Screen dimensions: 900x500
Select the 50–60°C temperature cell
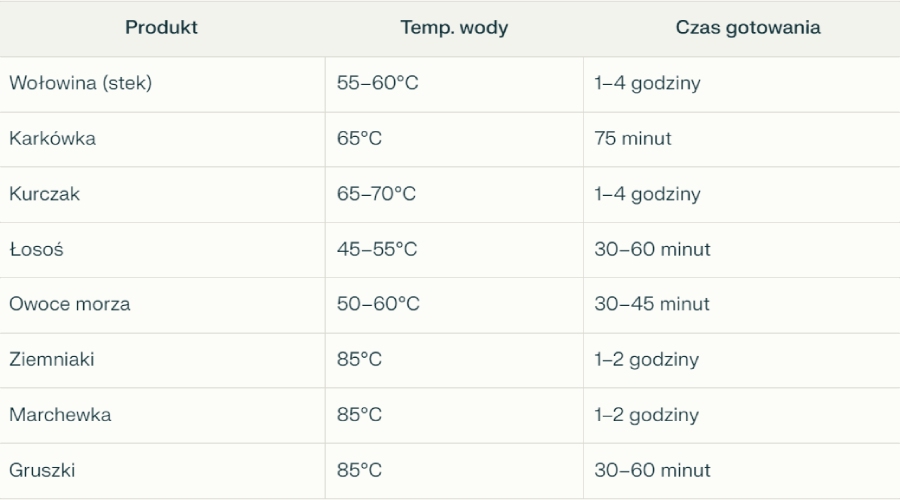click(378, 304)
